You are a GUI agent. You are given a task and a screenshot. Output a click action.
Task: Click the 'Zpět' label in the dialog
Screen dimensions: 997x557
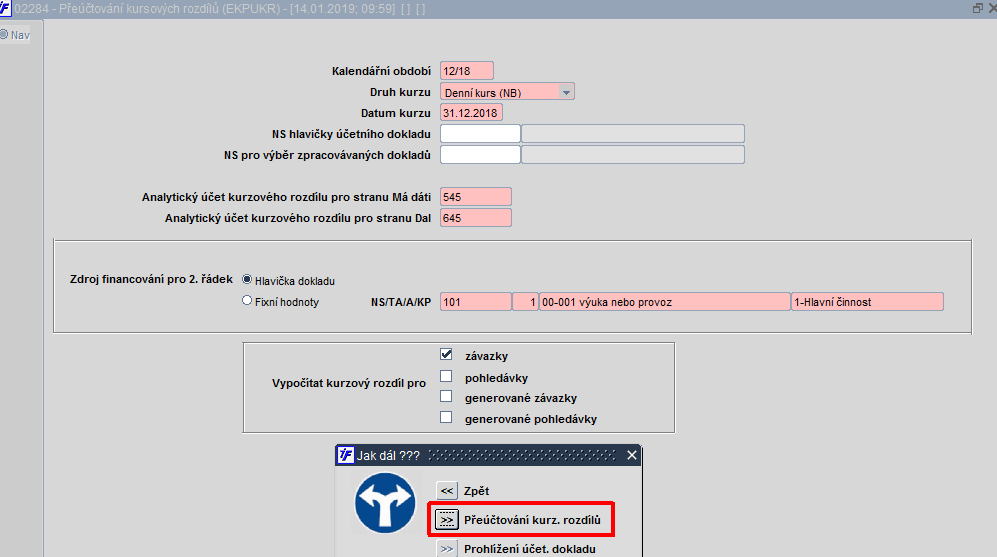click(476, 491)
